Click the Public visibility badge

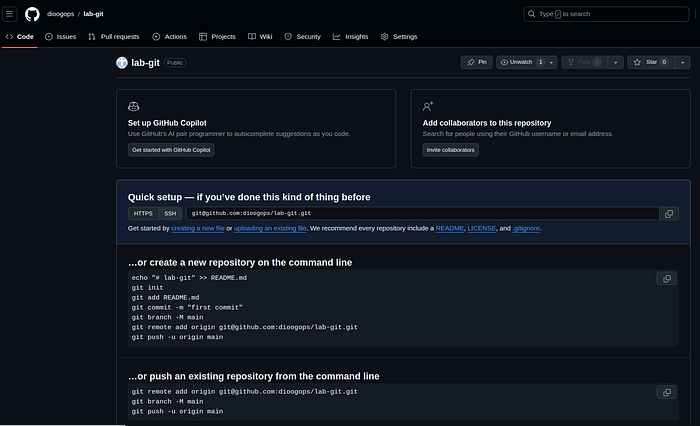pos(175,63)
